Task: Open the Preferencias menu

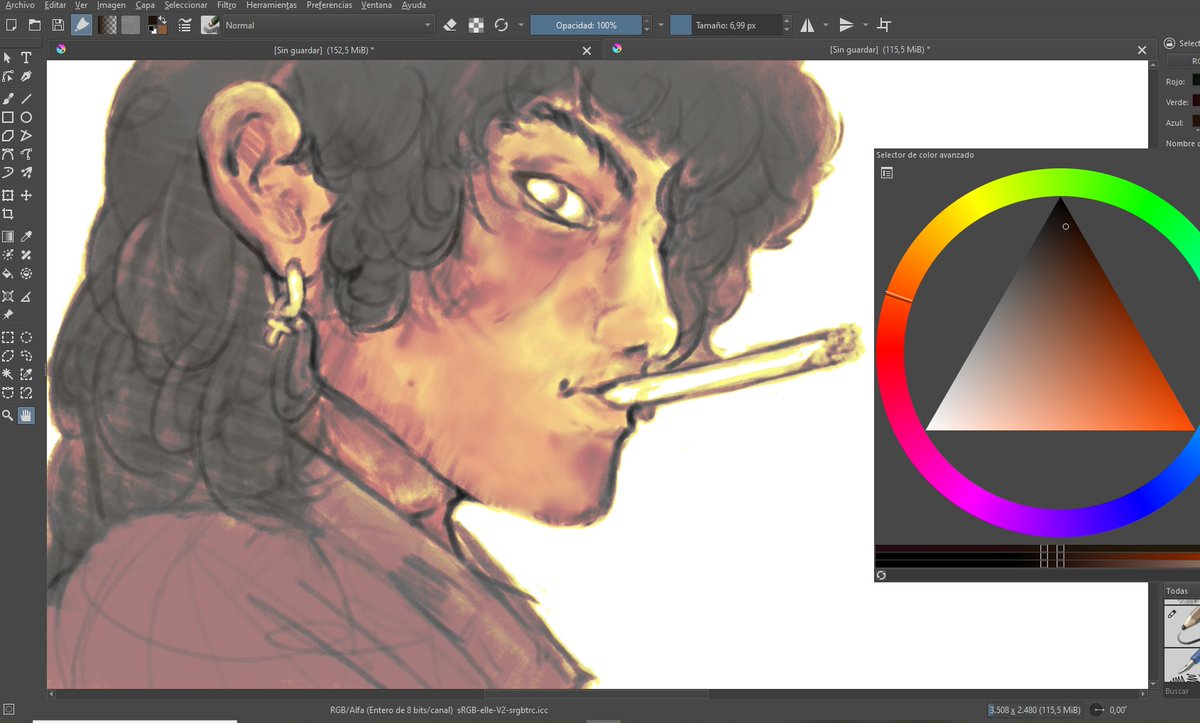Action: click(x=329, y=5)
